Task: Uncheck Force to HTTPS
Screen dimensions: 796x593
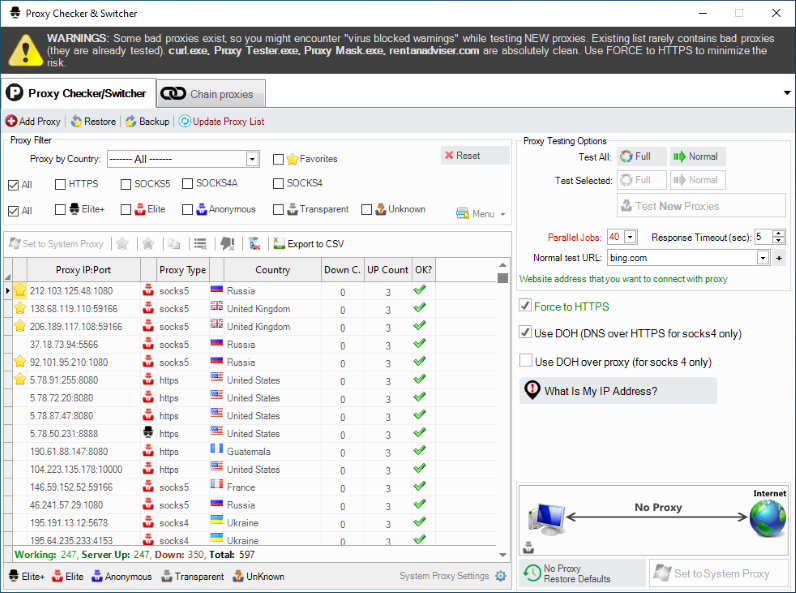Action: [525, 306]
